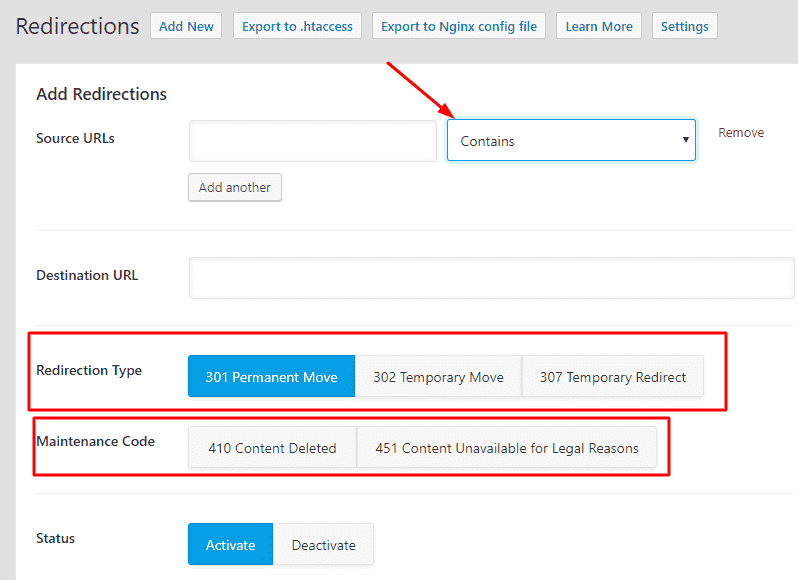The height and width of the screenshot is (580, 798).
Task: Choose 302 Temporary Move option
Action: click(x=438, y=376)
